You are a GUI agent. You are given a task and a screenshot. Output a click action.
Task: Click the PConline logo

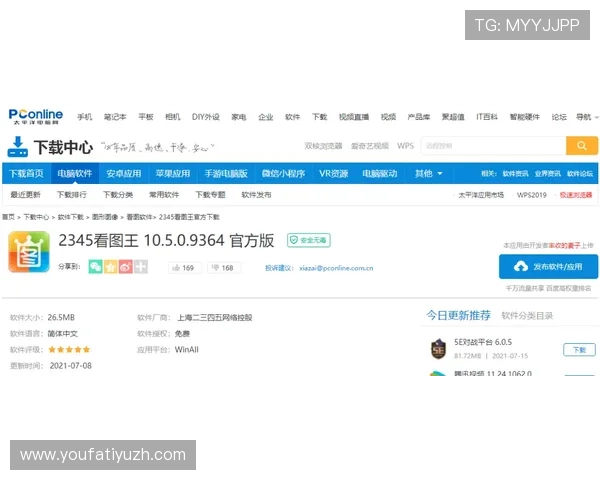36,116
